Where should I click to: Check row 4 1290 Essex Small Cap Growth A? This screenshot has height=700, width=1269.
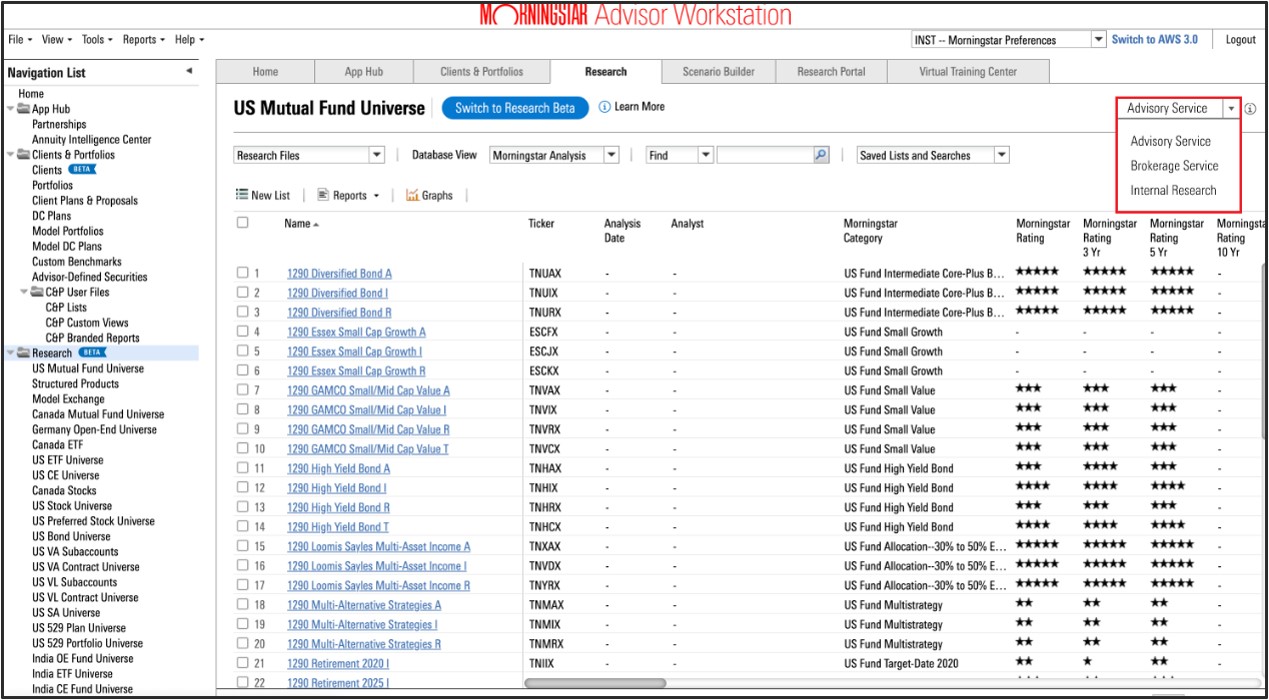tap(242, 332)
